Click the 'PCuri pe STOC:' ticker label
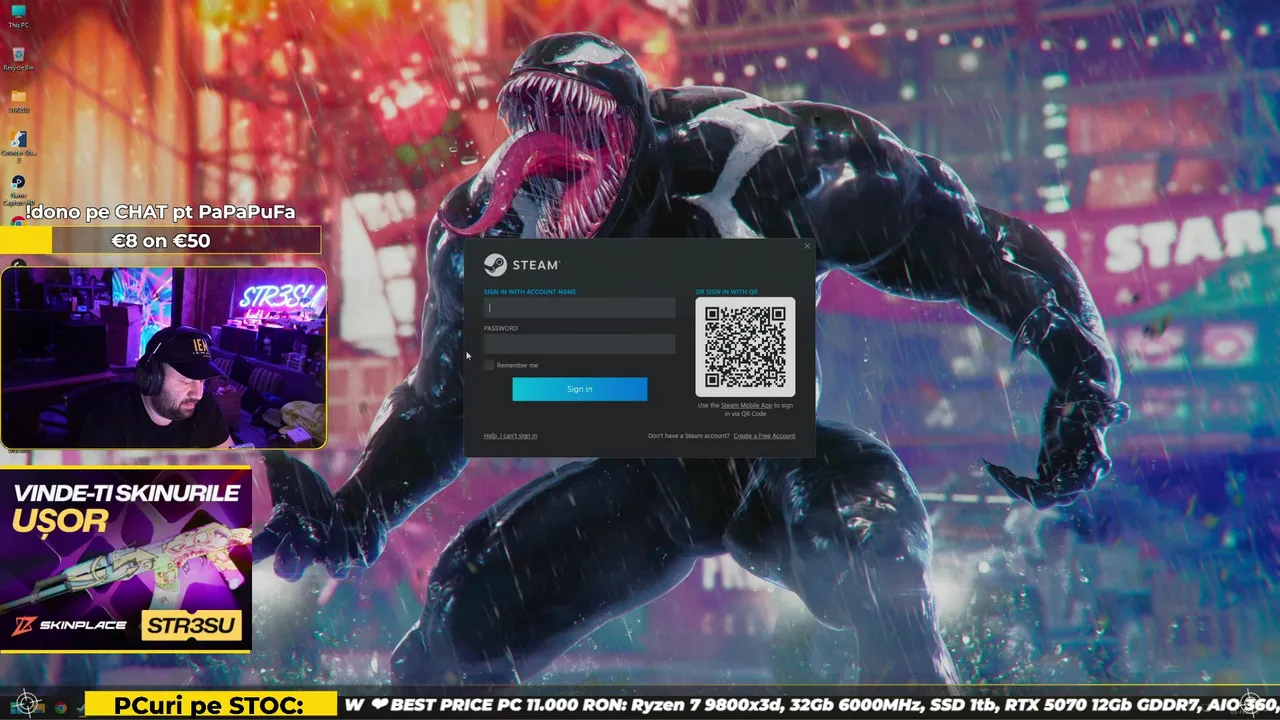 pyautogui.click(x=209, y=706)
